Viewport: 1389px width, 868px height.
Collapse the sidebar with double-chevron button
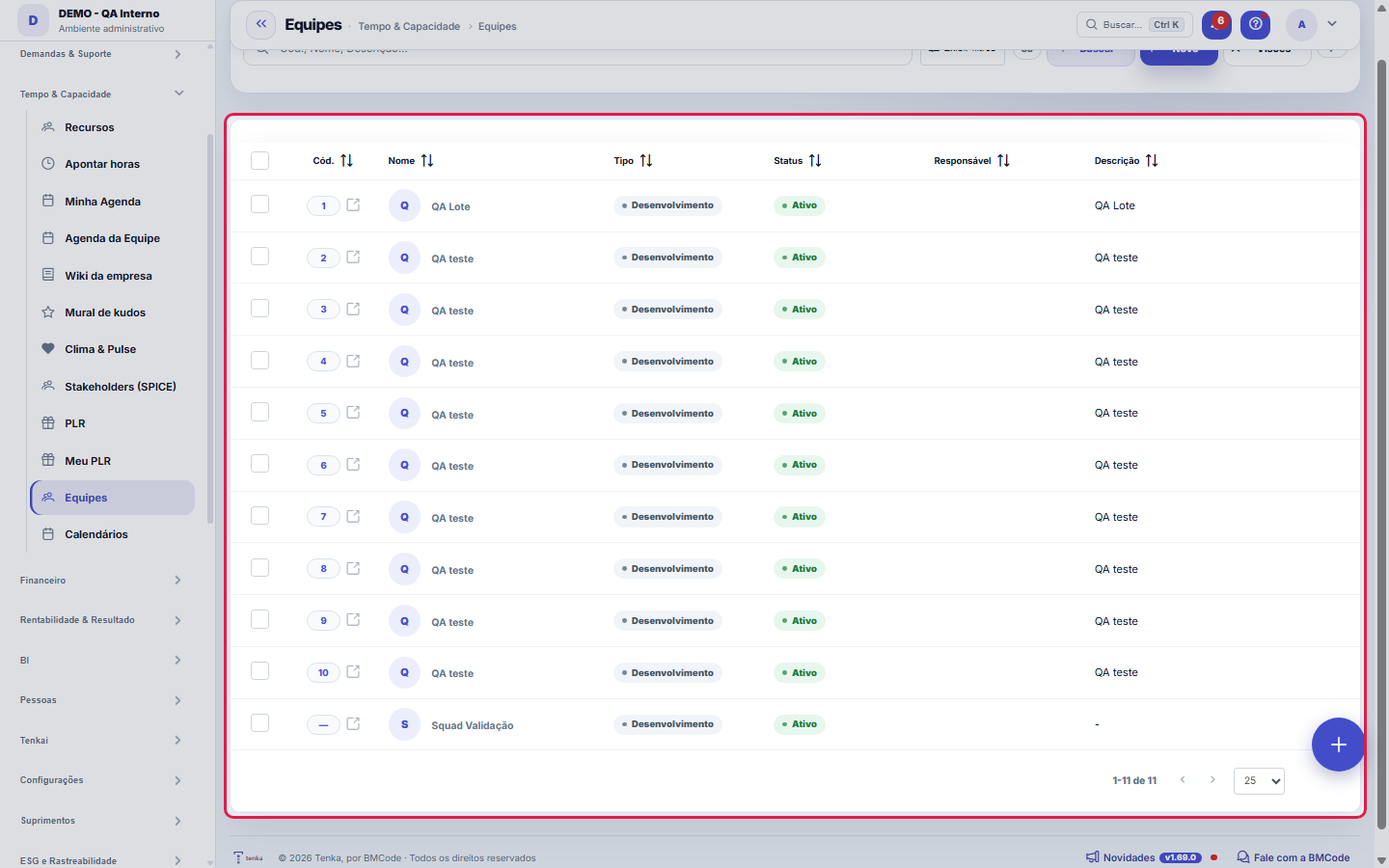(x=260, y=24)
